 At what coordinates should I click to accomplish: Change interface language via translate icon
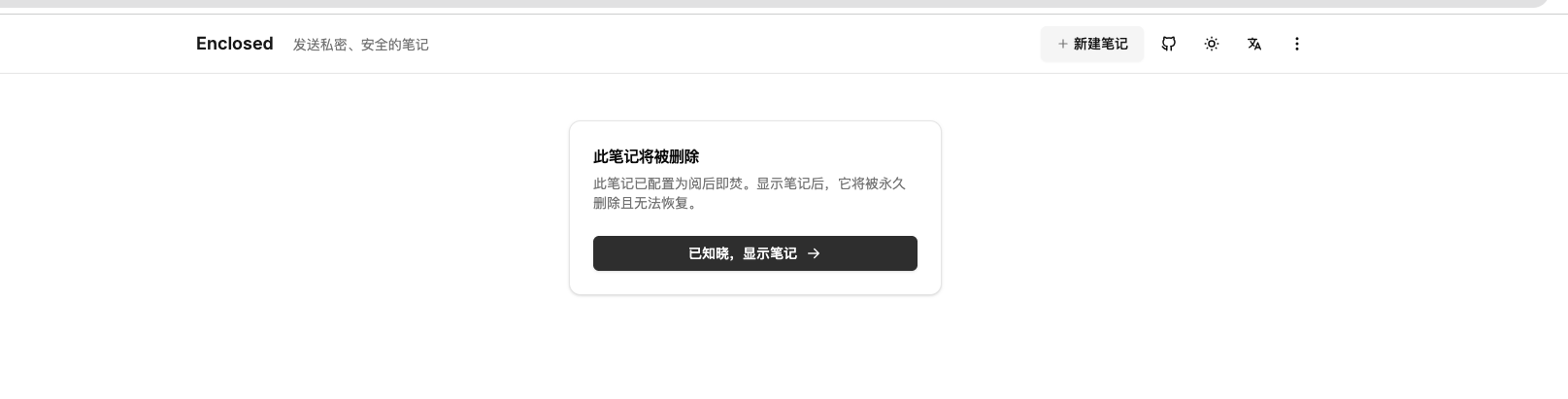click(1254, 44)
